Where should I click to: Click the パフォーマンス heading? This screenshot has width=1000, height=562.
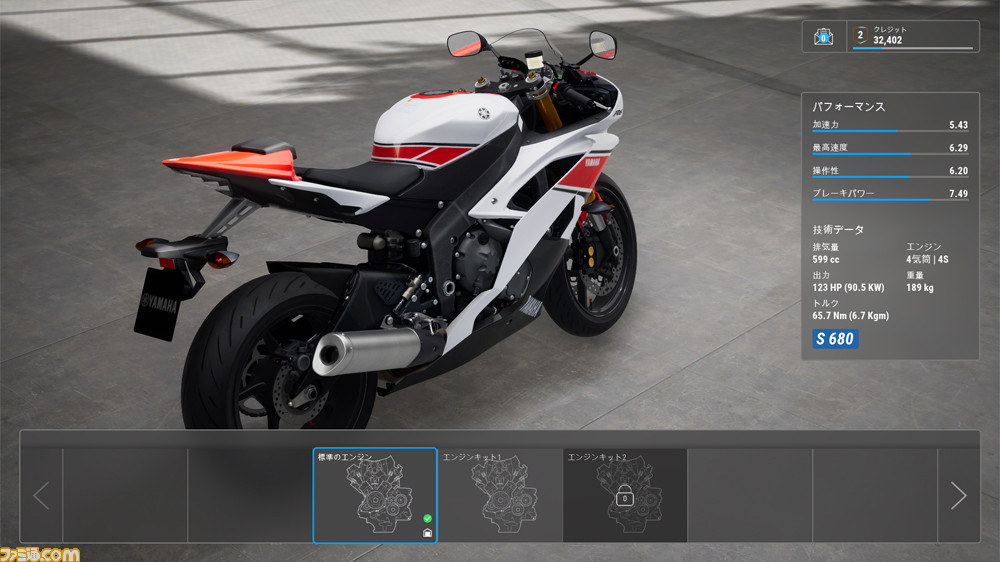pyautogui.click(x=848, y=107)
